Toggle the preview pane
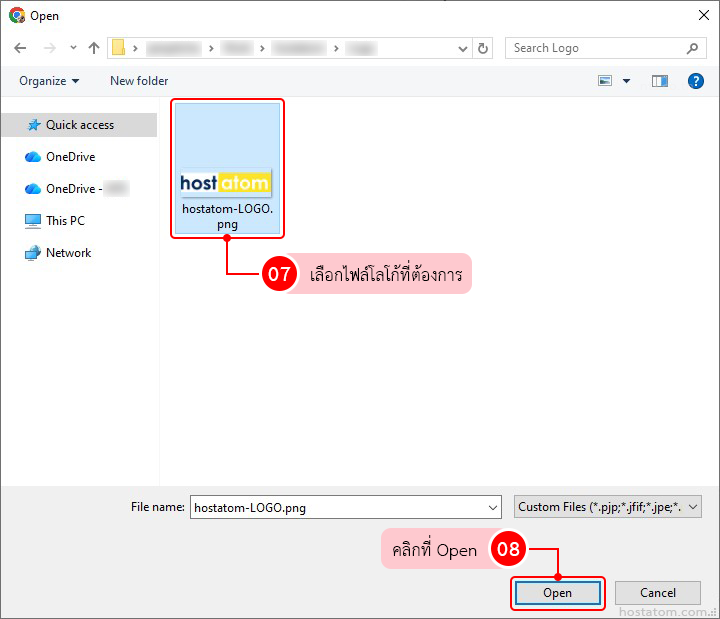Image resolution: width=720 pixels, height=619 pixels. click(660, 81)
